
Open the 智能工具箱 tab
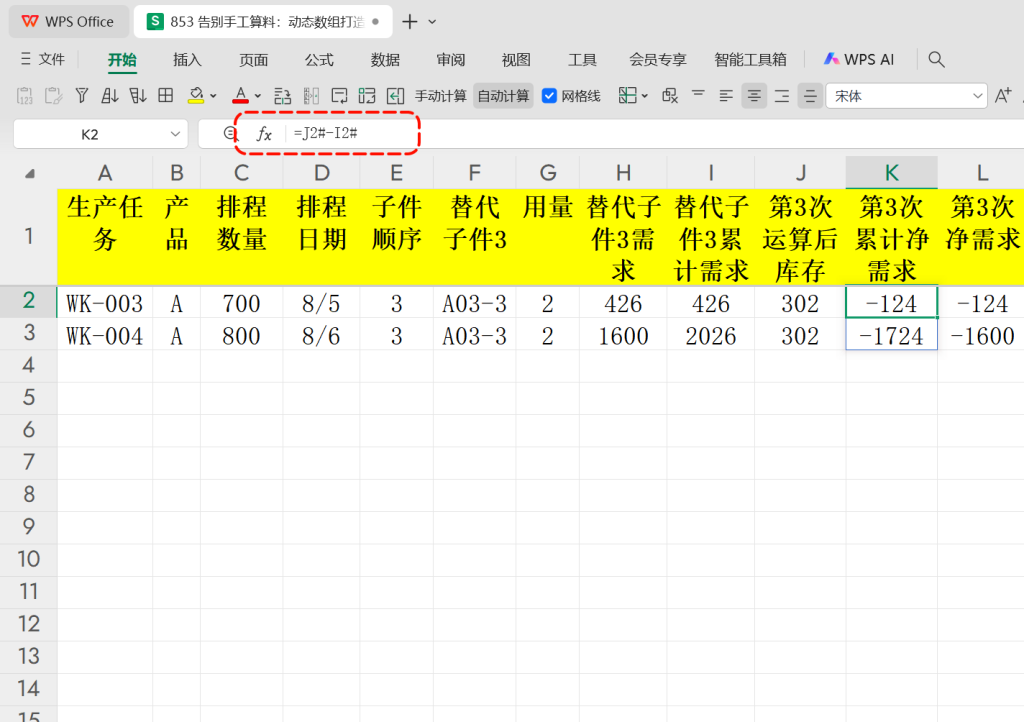750,60
